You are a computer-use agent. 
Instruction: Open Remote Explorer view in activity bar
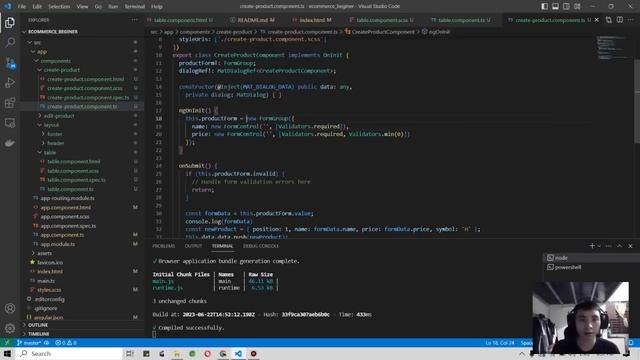(x=10, y=122)
